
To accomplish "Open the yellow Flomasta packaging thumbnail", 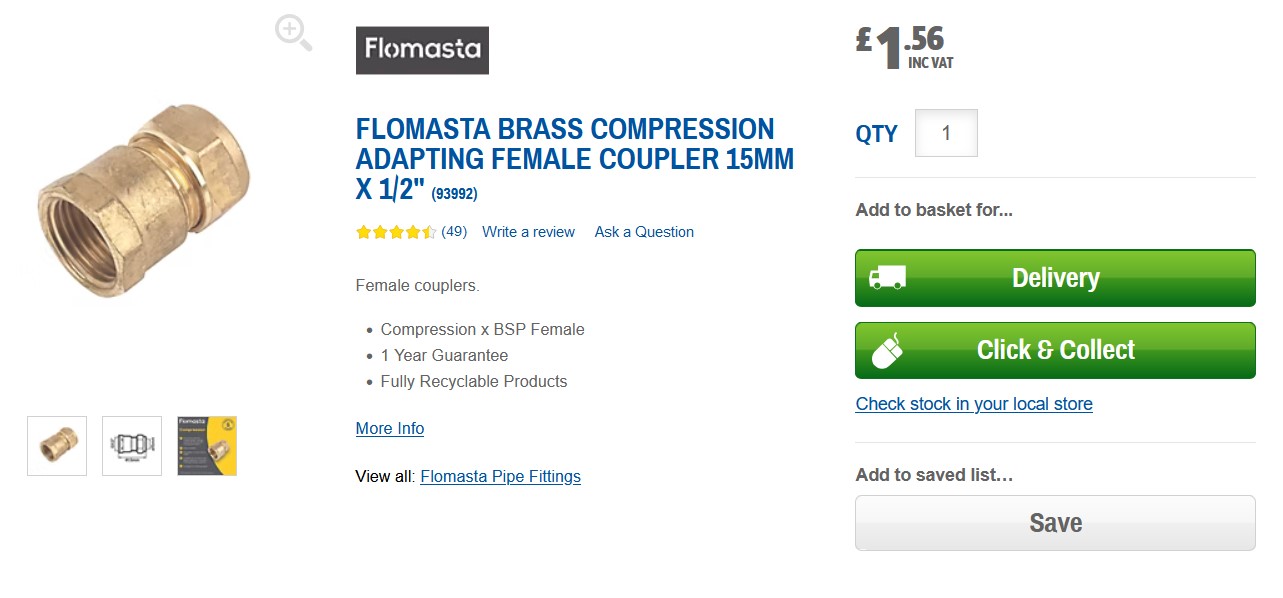I will click(207, 446).
